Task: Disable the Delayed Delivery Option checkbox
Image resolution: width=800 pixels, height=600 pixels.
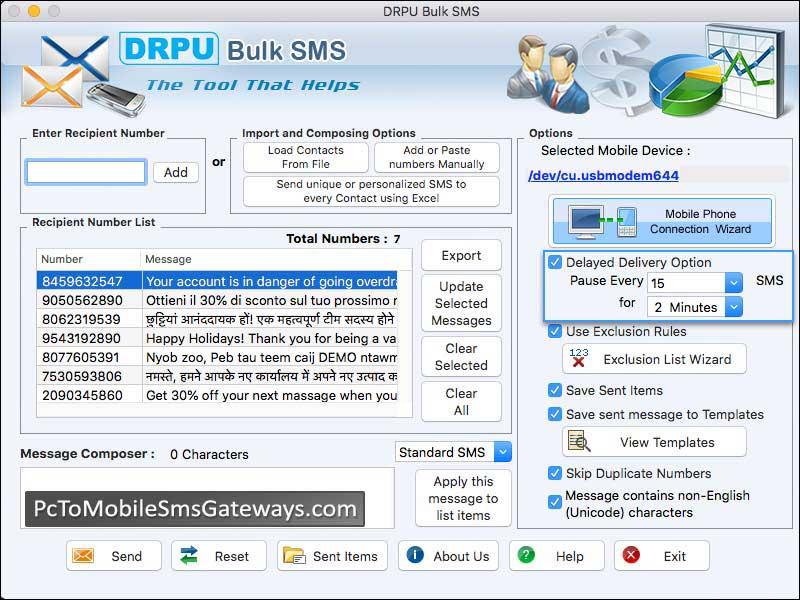Action: 555,262
